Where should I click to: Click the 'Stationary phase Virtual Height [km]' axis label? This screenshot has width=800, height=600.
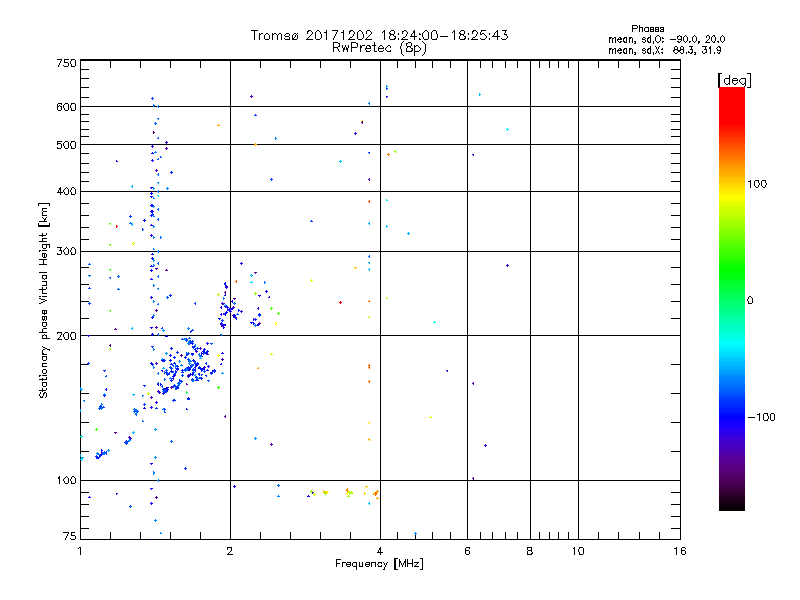pyautogui.click(x=44, y=300)
